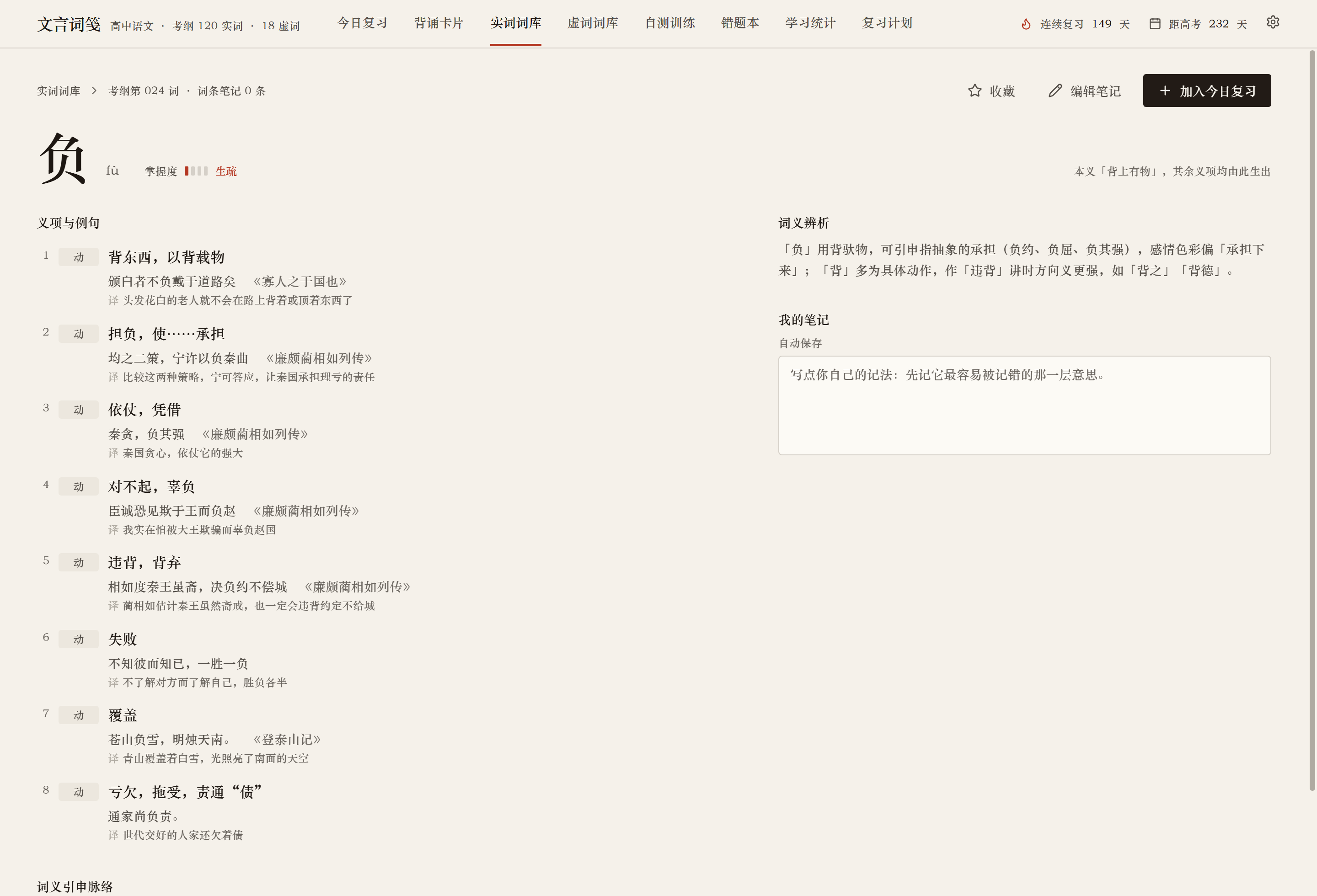The width and height of the screenshot is (1317, 896).
Task: Click the 加入今日复习 button
Action: (1206, 91)
